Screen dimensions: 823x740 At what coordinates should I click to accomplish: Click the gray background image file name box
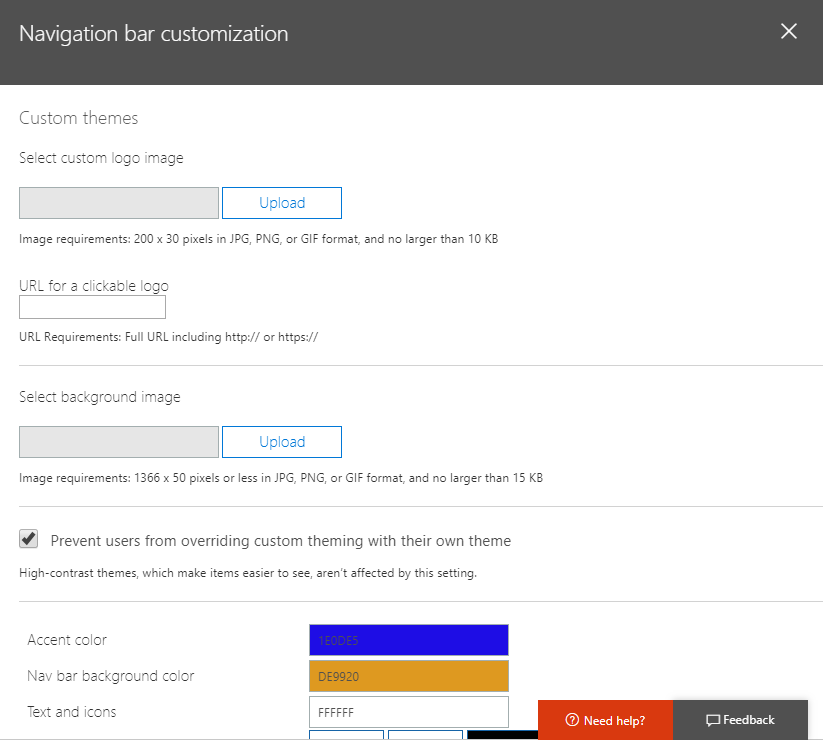point(118,442)
